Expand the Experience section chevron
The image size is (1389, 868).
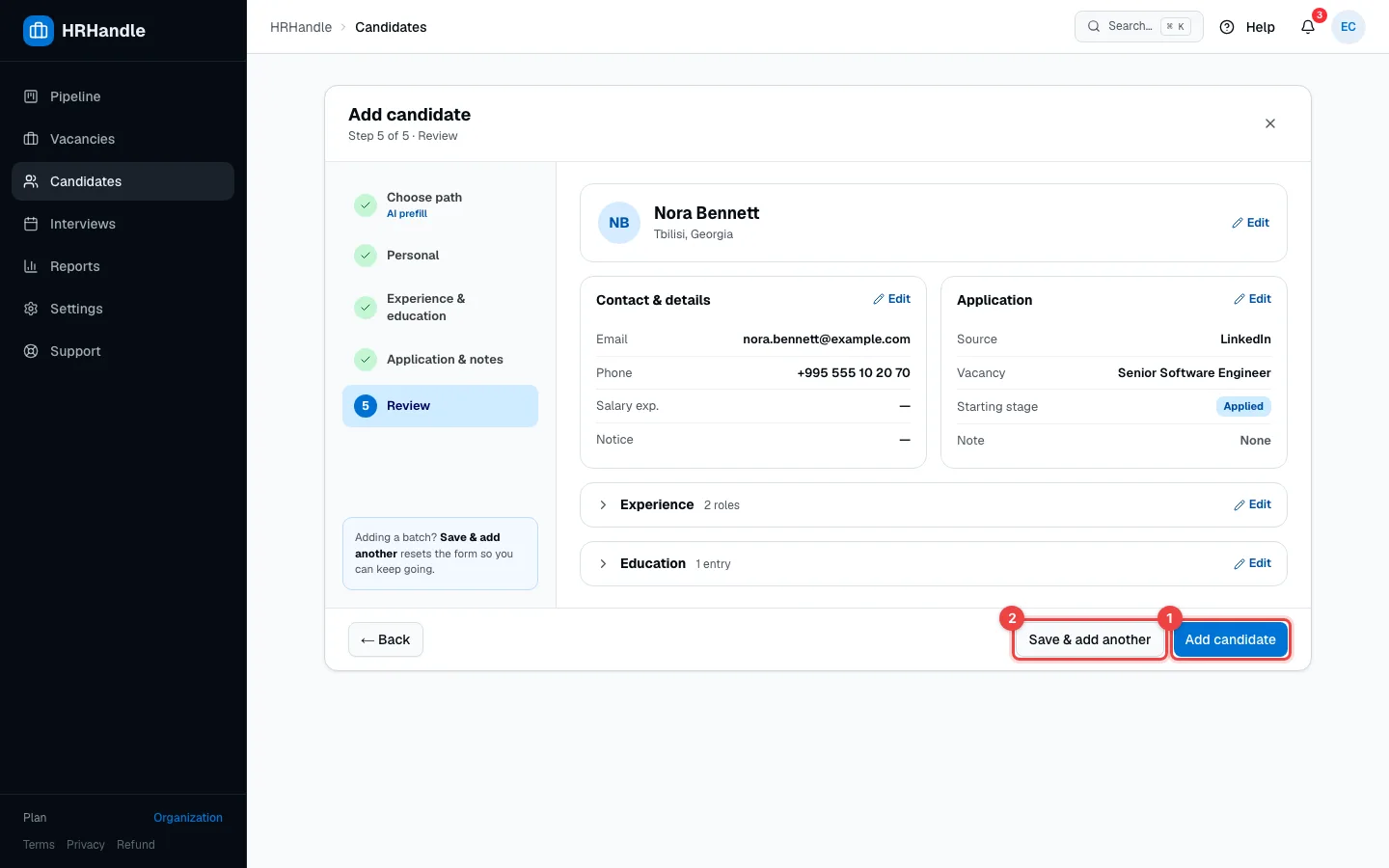603,505
